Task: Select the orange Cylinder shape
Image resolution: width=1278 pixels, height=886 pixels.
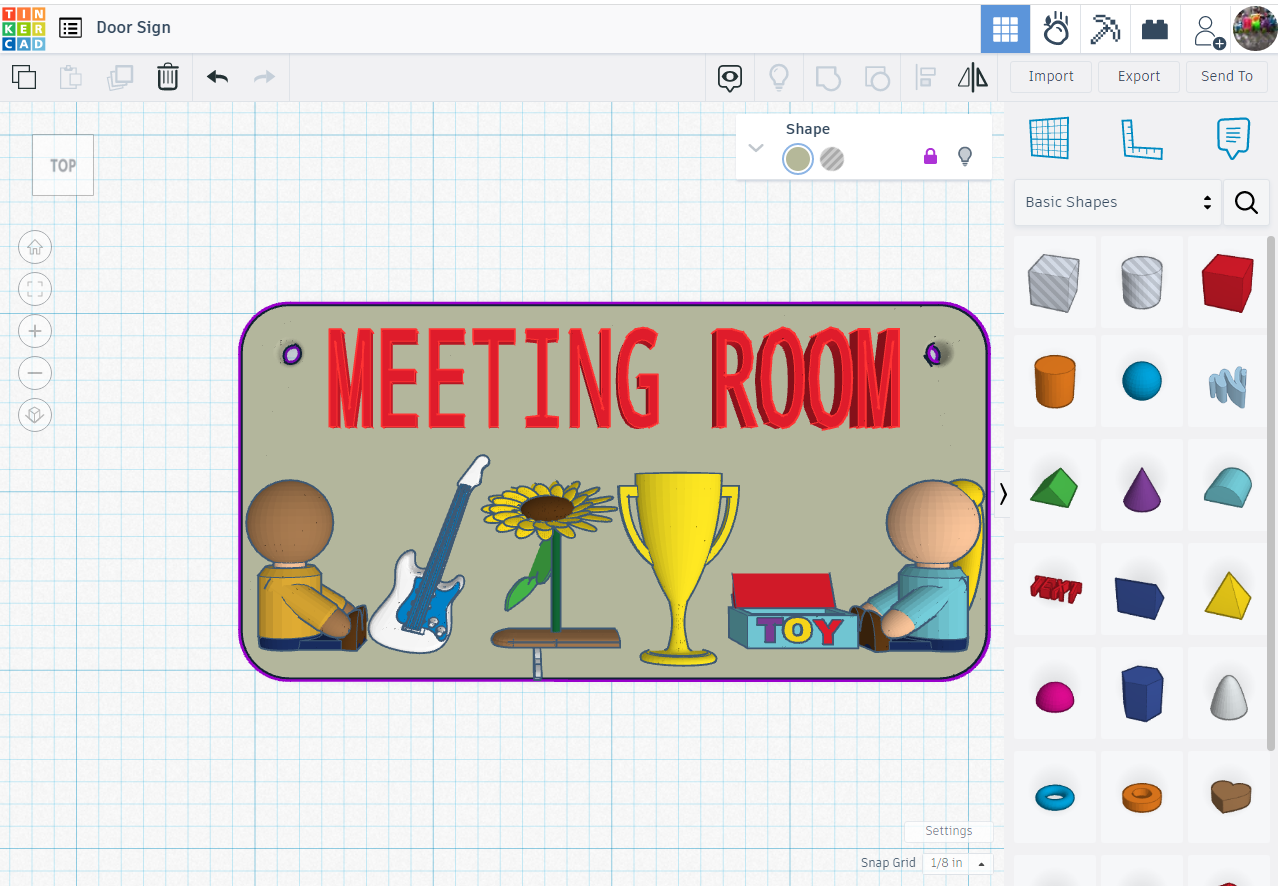Action: (x=1054, y=381)
